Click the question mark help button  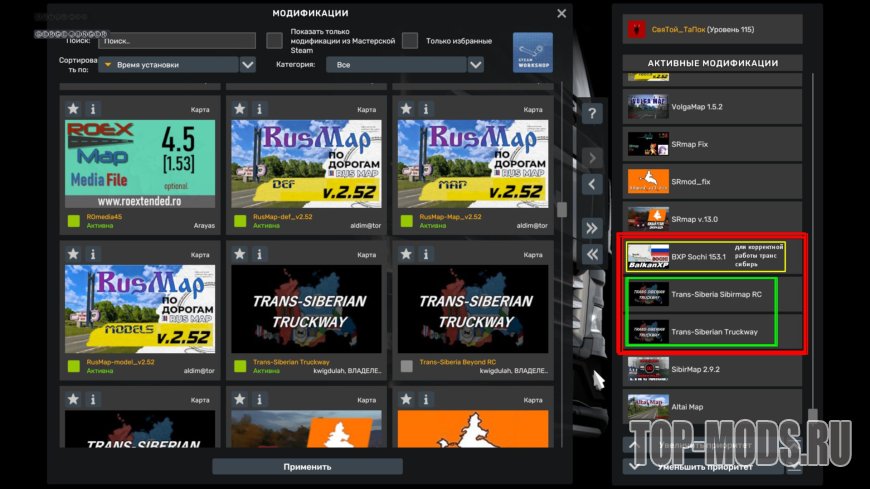click(x=592, y=113)
